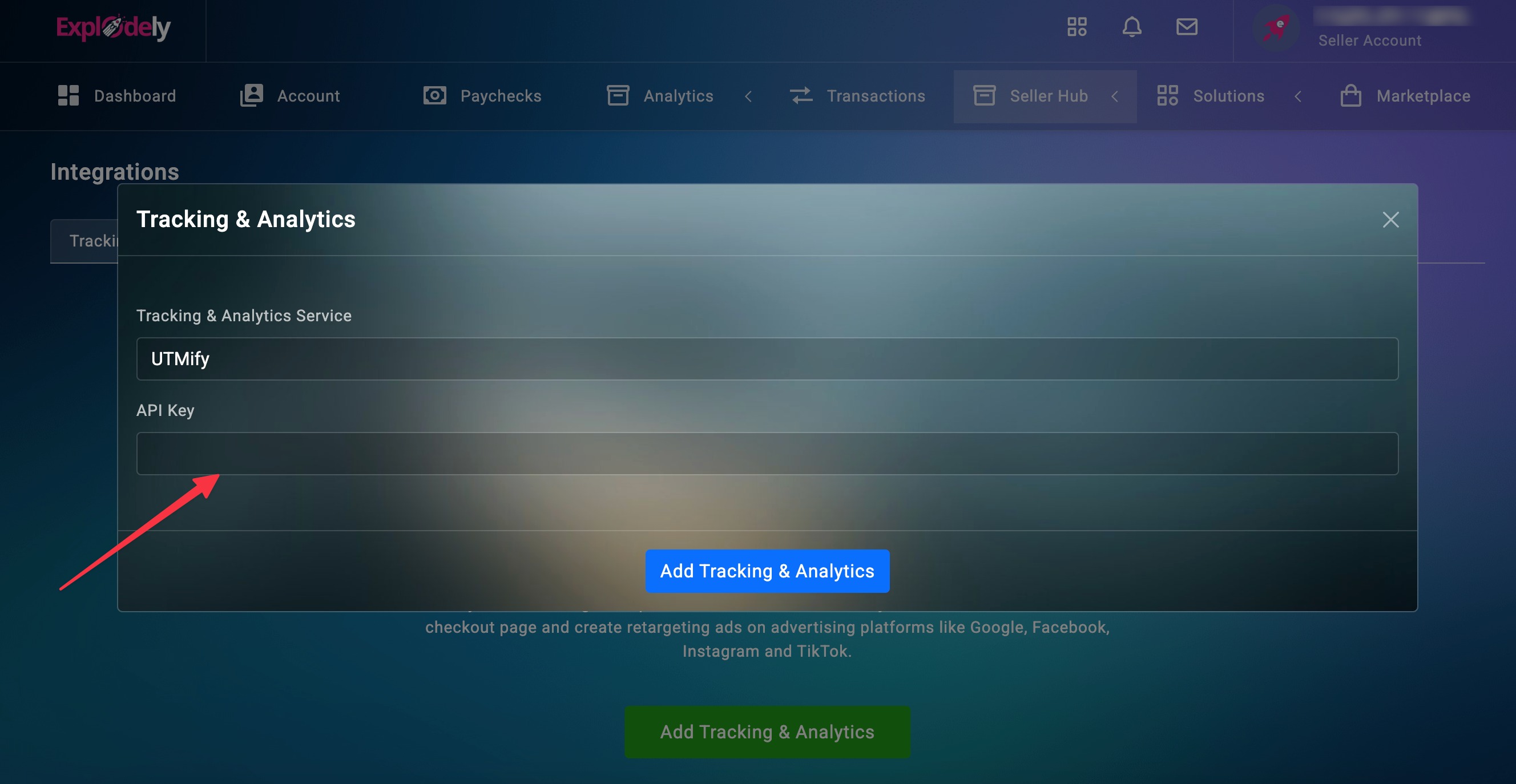This screenshot has height=784, width=1516.
Task: Click the Transactions arrows icon
Action: [801, 96]
